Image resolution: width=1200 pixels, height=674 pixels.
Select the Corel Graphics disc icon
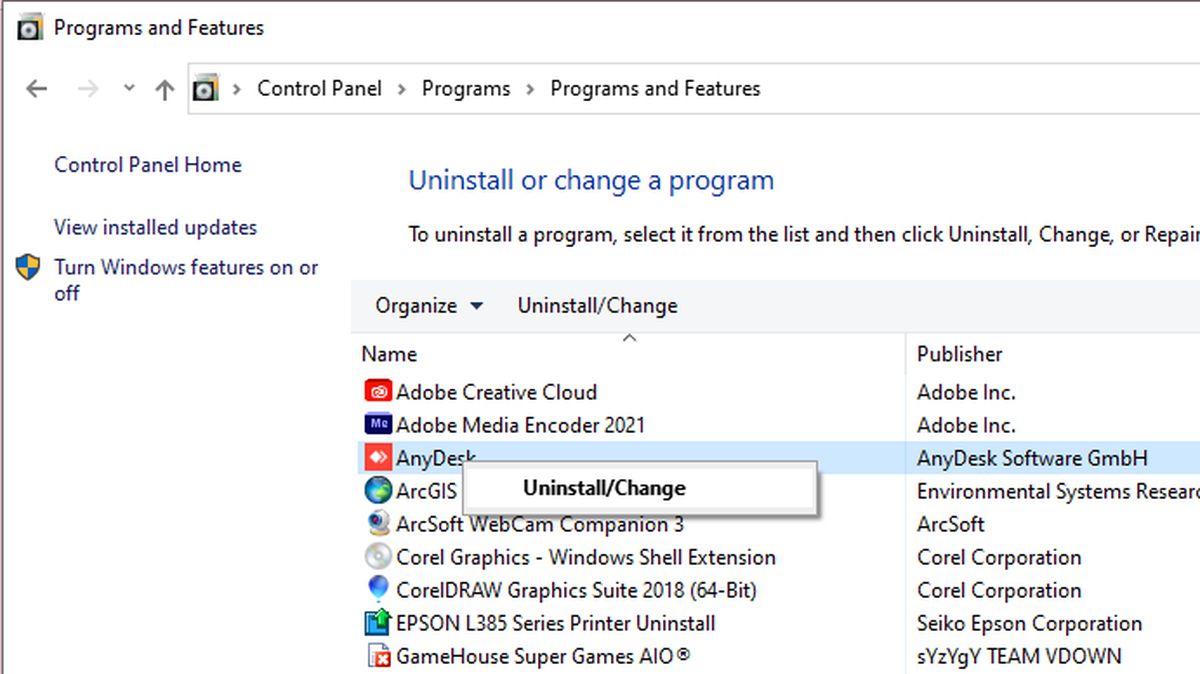click(378, 557)
